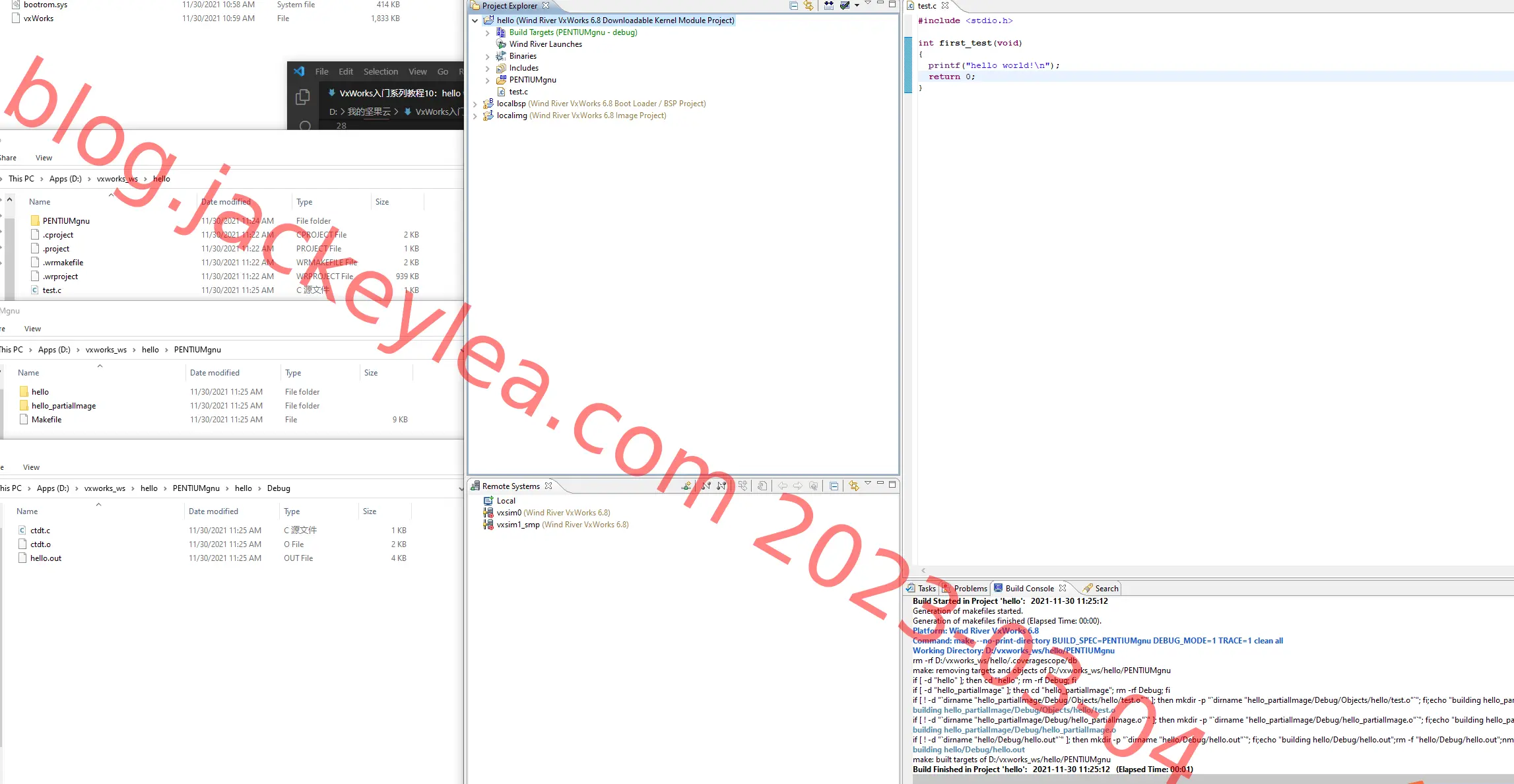Click the connect target icon in Remote Systems
This screenshot has height=784, width=1514.
(x=706, y=486)
